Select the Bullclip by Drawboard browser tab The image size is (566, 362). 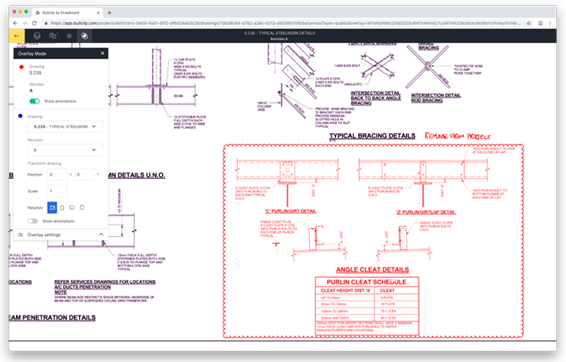tap(67, 13)
